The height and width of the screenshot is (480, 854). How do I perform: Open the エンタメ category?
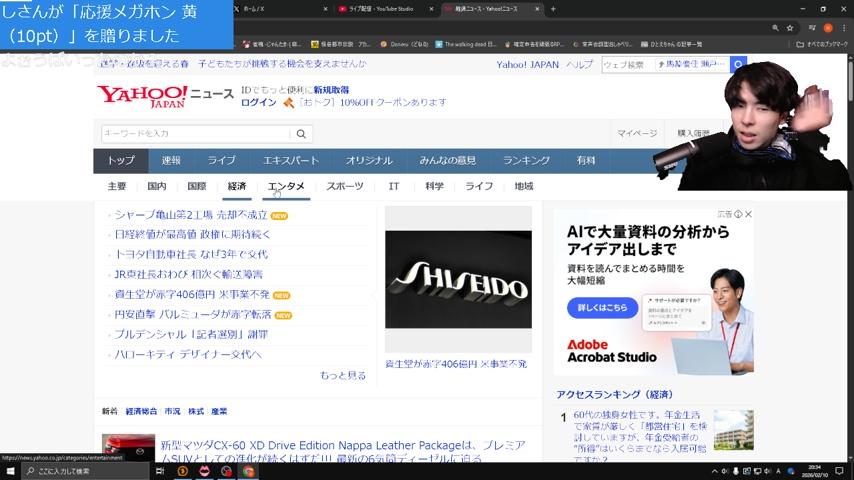286,186
